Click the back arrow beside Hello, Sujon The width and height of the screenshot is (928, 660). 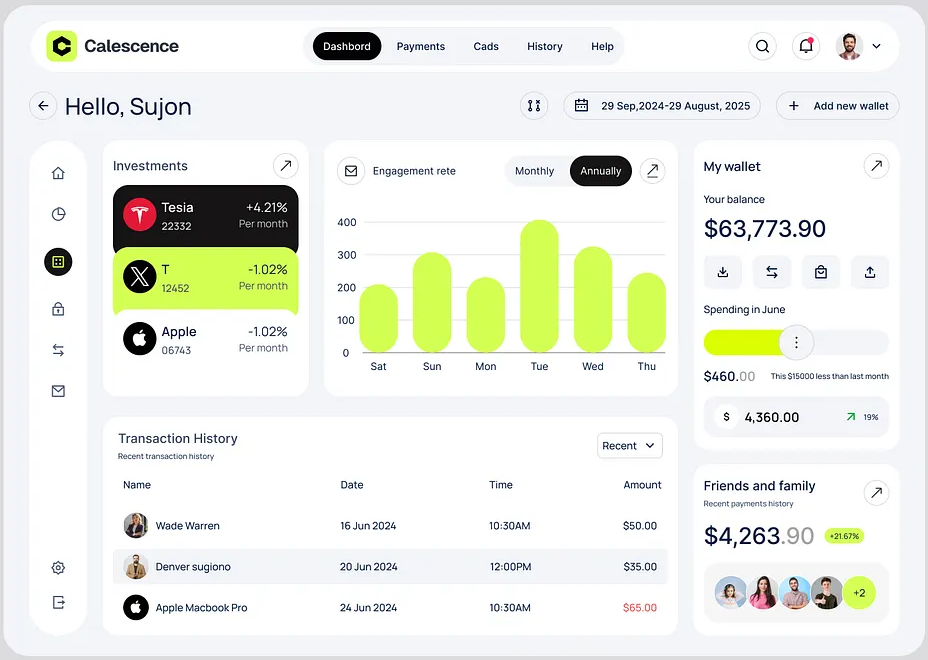[43, 106]
